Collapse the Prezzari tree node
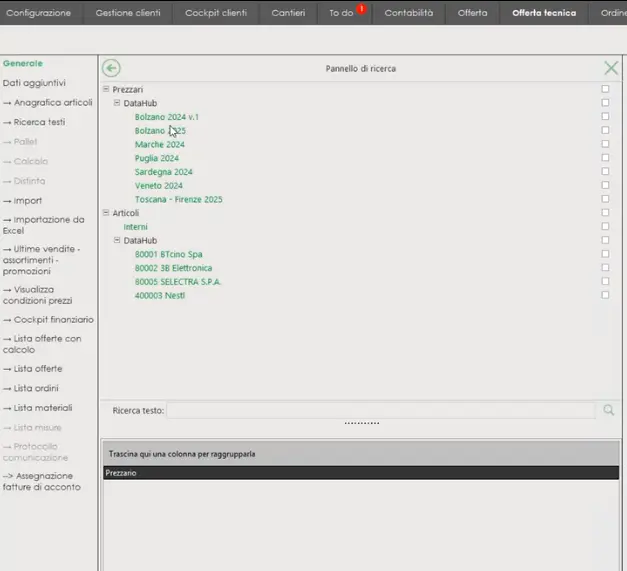This screenshot has height=571, width=627. tap(106, 90)
